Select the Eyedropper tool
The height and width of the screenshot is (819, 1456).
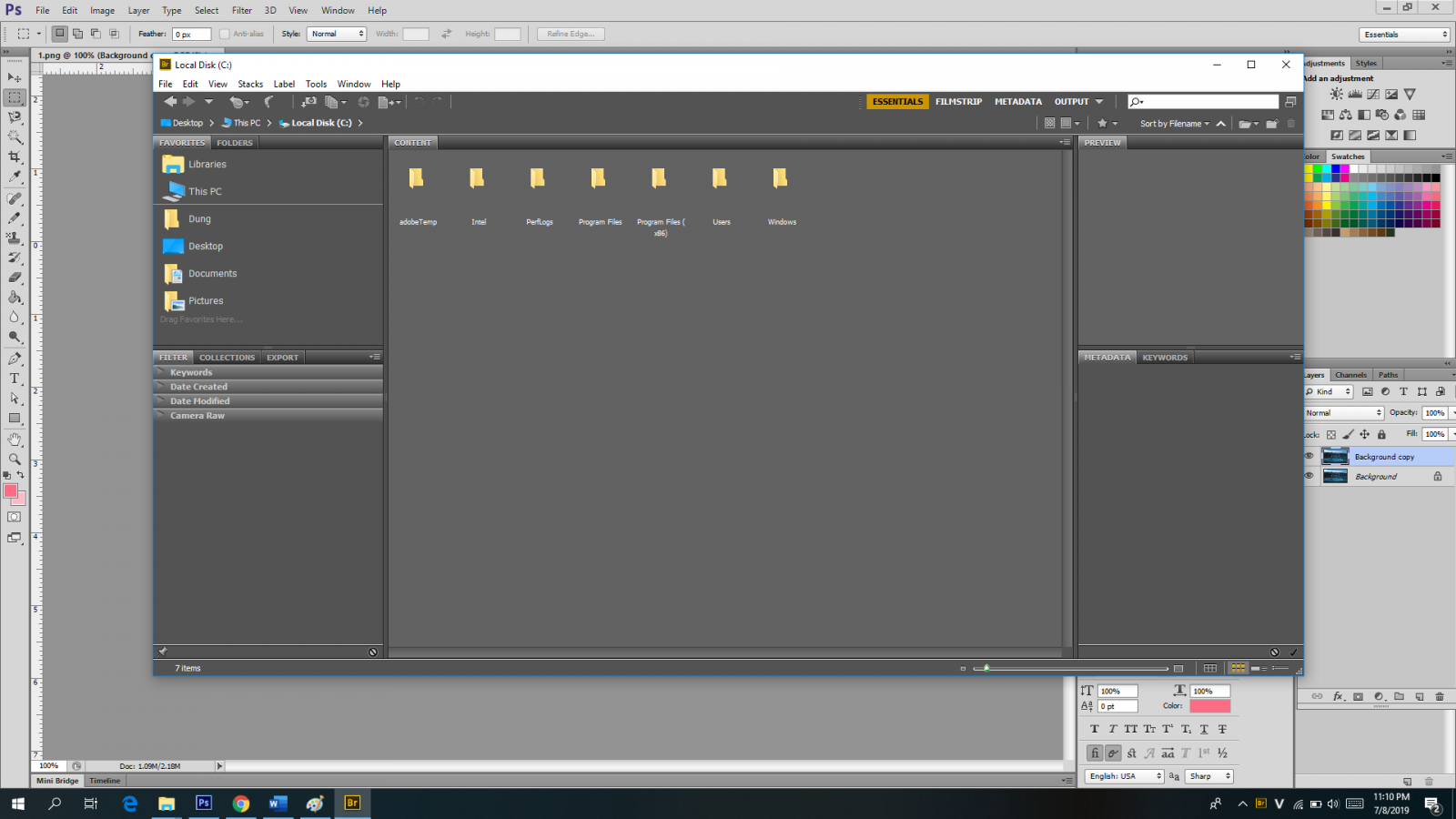15,177
